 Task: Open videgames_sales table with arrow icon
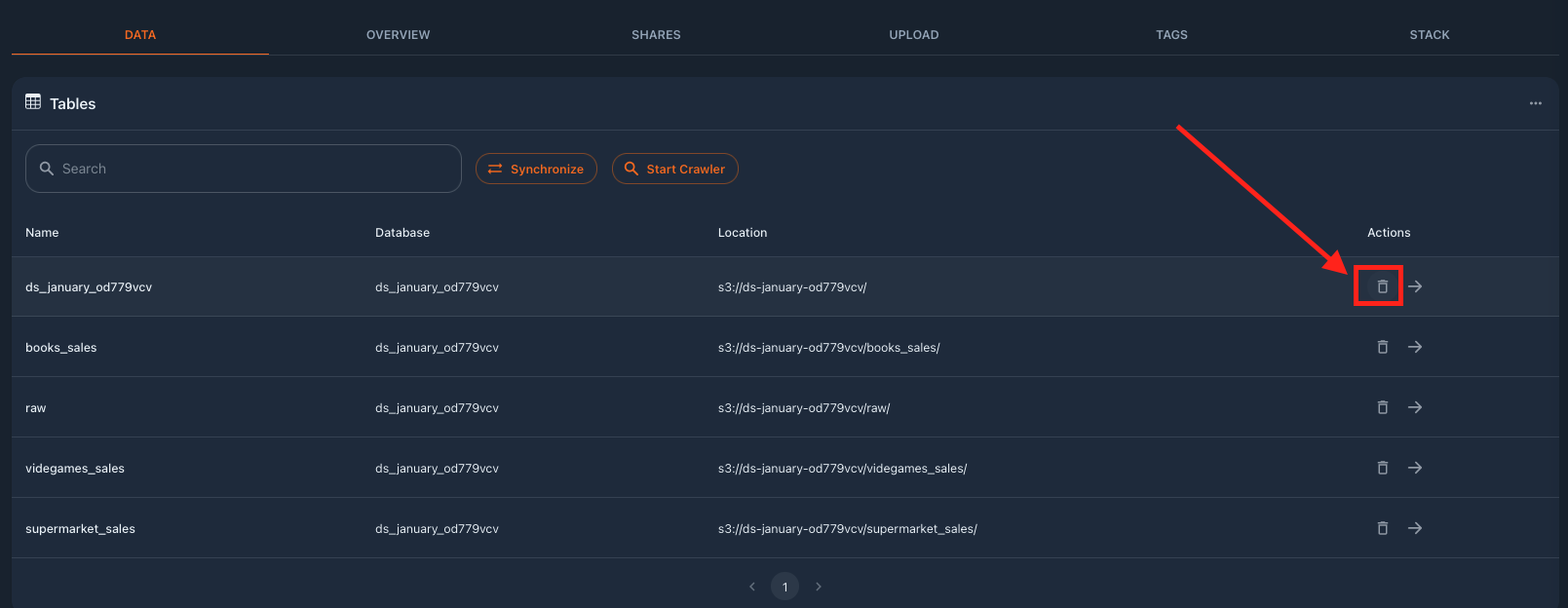(1415, 468)
